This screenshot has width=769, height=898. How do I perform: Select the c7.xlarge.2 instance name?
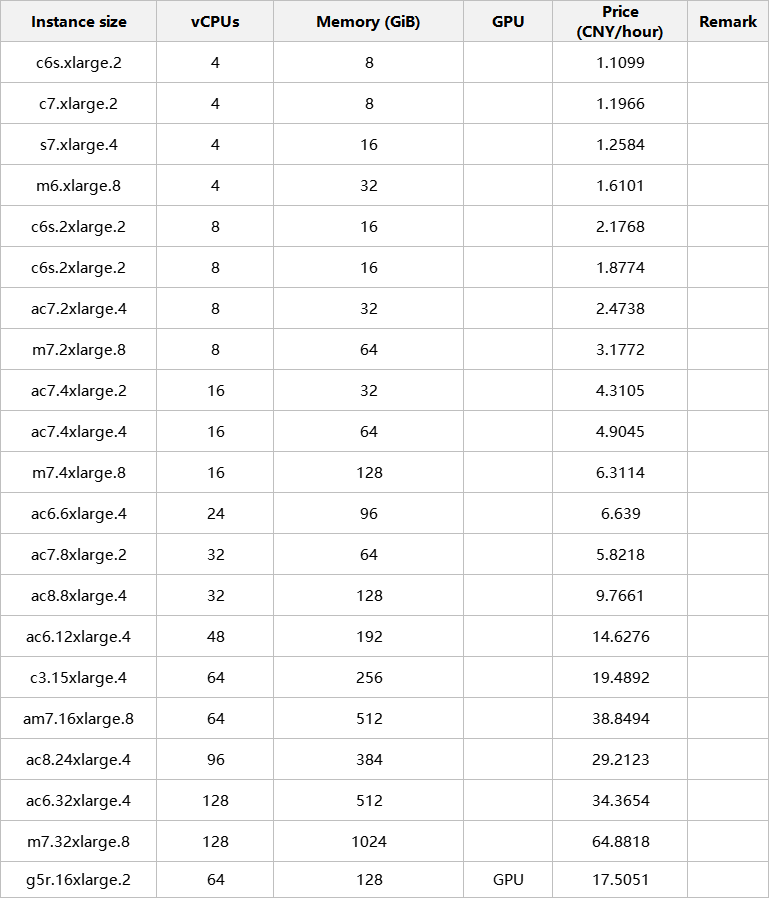[x=78, y=103]
